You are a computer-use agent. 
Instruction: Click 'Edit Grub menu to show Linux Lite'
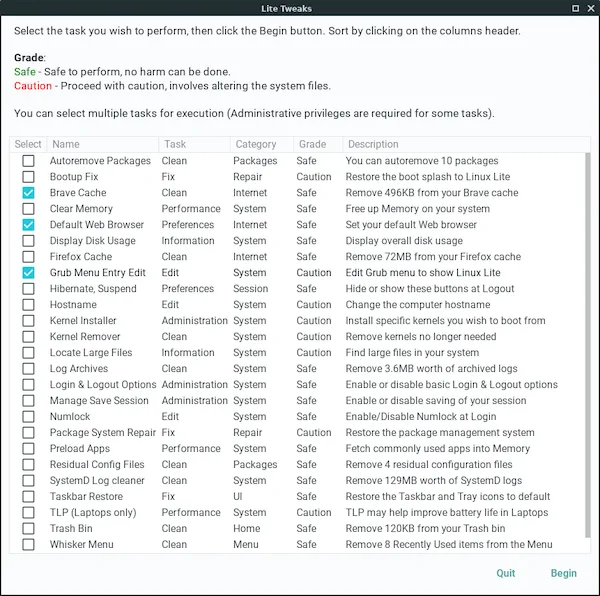(423, 273)
